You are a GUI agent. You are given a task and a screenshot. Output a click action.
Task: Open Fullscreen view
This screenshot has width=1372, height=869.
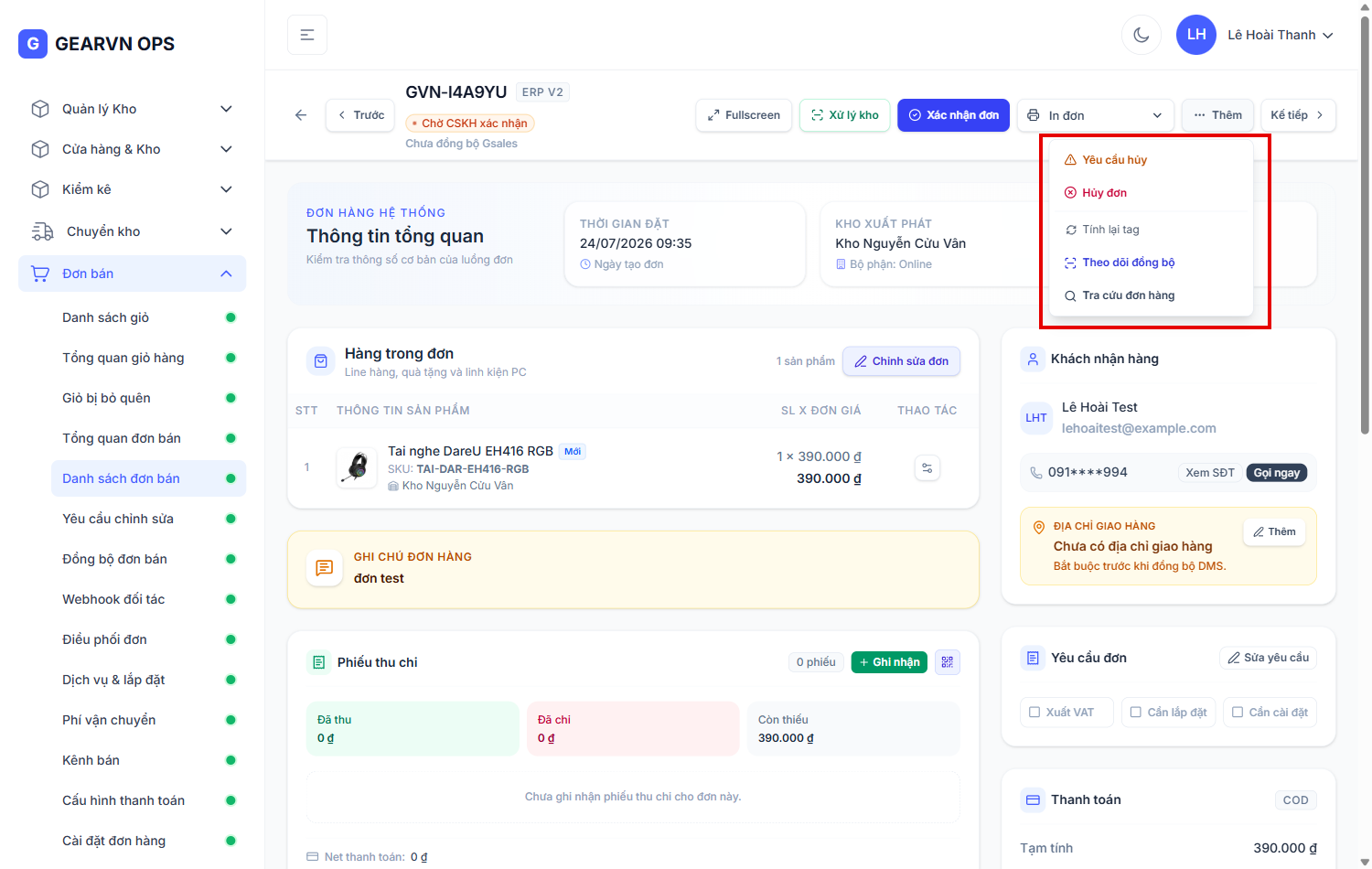tap(744, 115)
